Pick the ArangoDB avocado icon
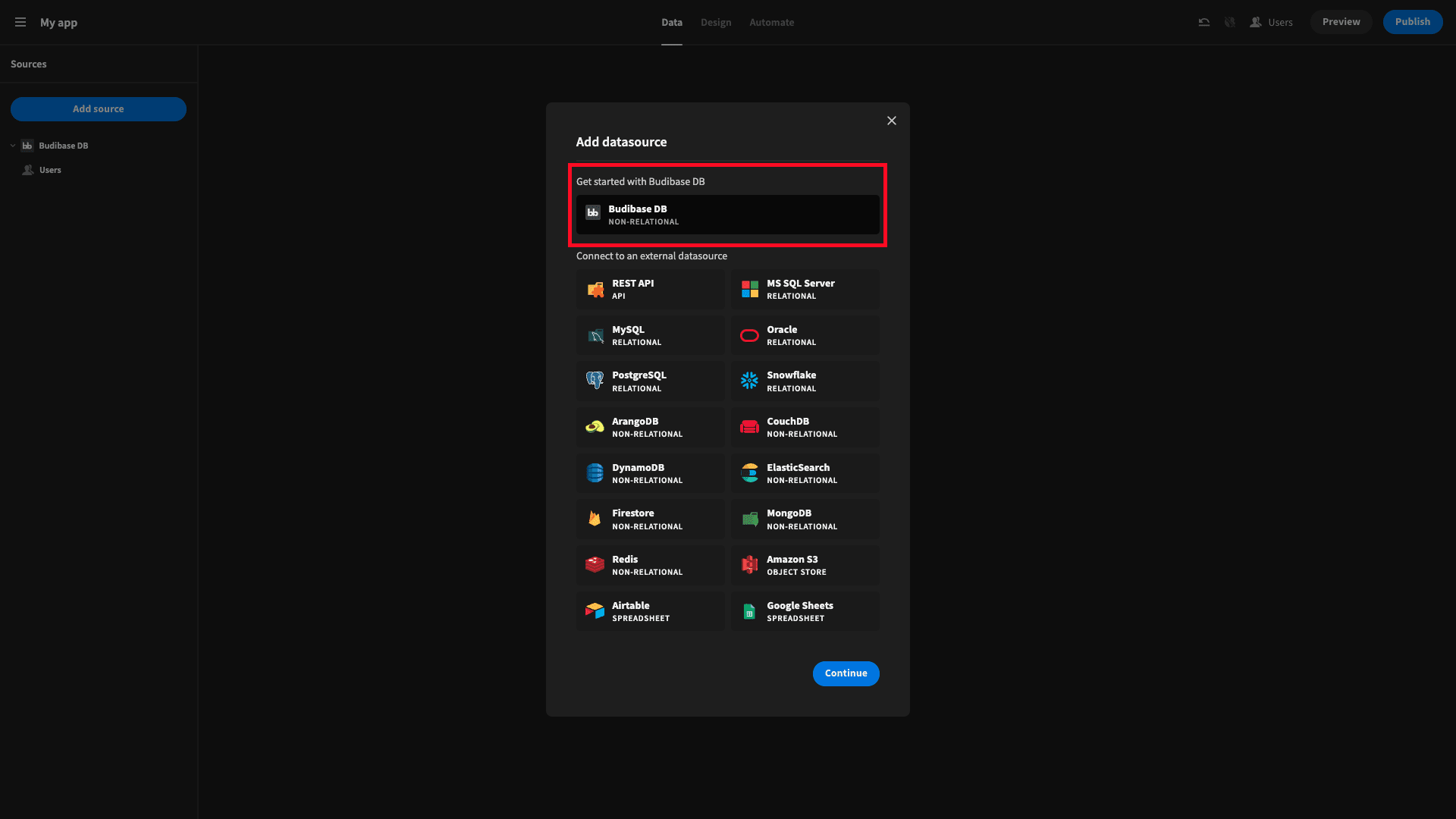This screenshot has height=819, width=1456. click(x=595, y=427)
